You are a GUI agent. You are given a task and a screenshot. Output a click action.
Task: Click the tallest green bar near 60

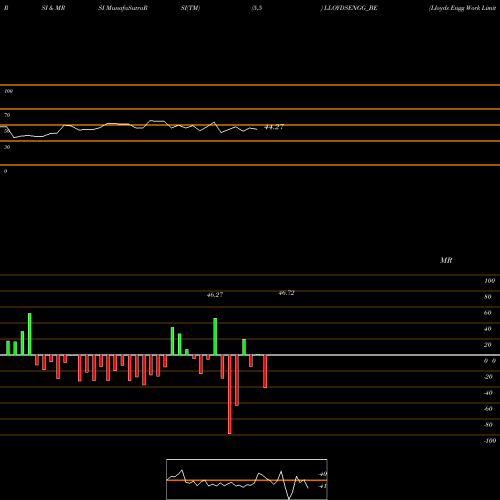[30, 334]
